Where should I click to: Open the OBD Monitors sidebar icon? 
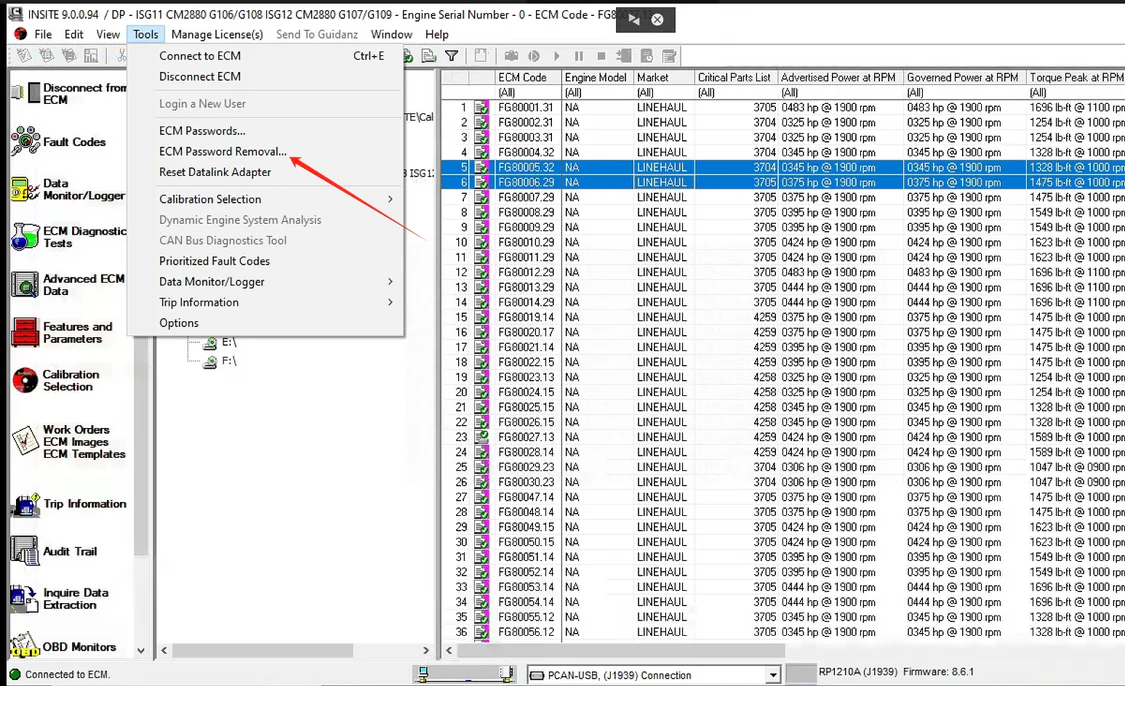click(25, 646)
